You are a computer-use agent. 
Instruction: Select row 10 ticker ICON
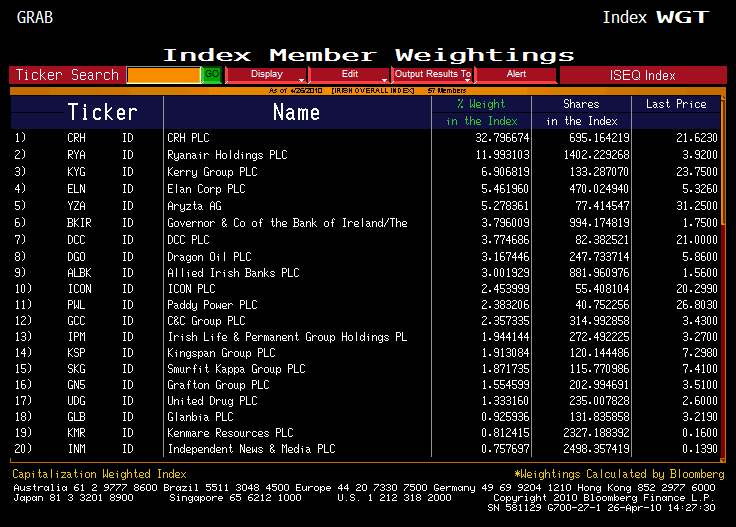[79, 289]
